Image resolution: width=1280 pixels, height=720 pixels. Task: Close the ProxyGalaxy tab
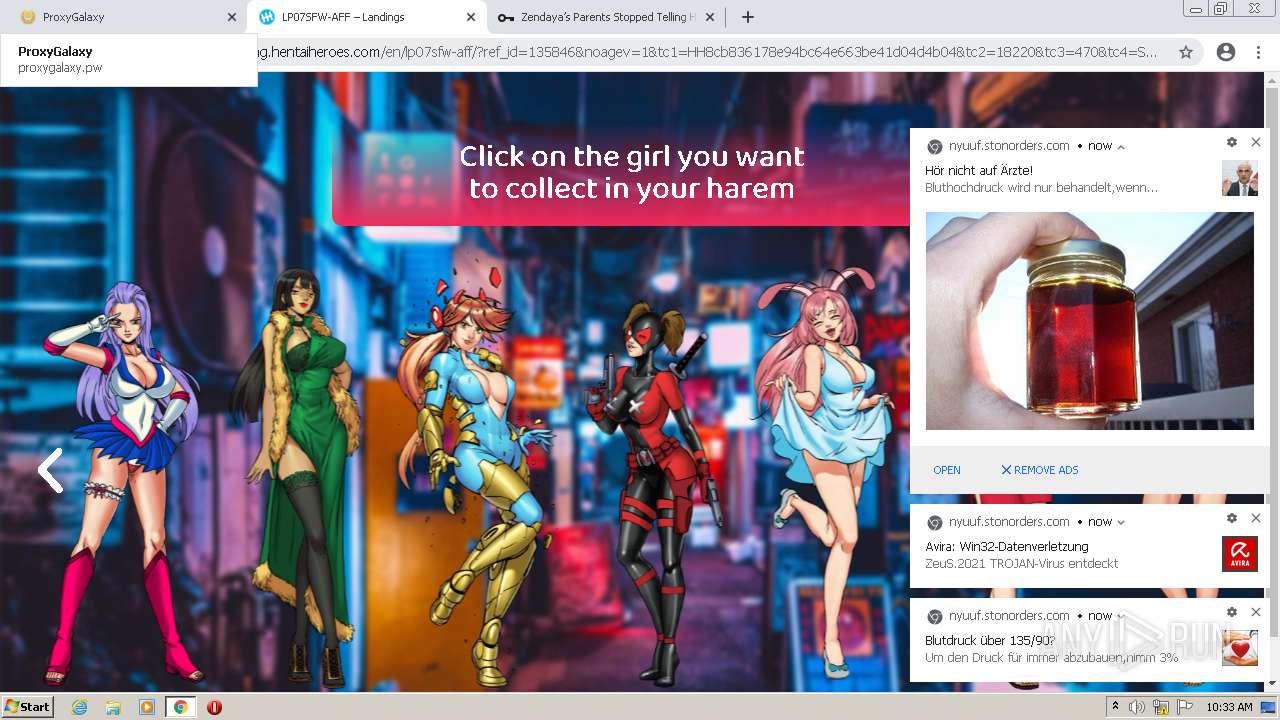tap(232, 17)
